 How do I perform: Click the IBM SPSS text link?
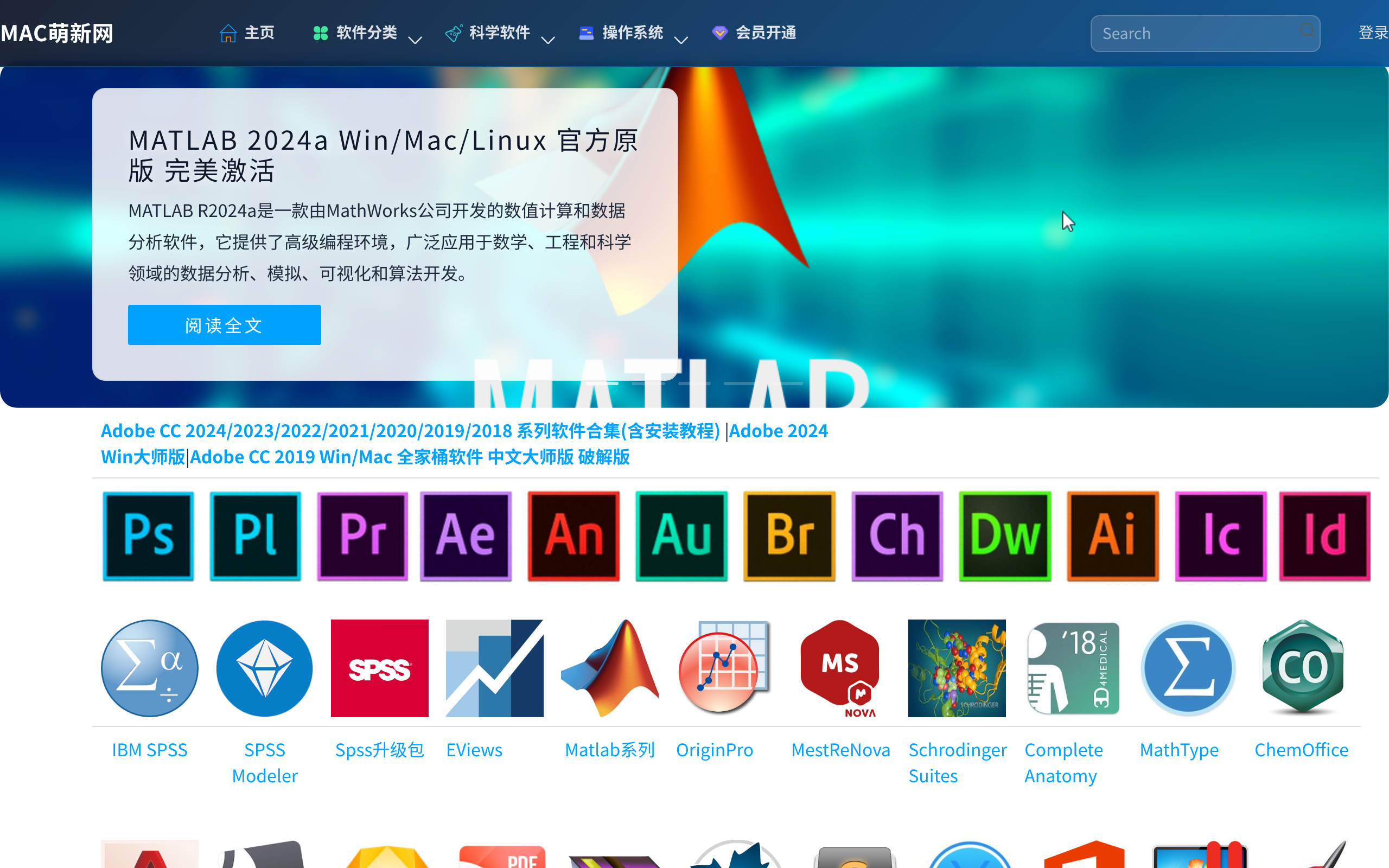150,750
